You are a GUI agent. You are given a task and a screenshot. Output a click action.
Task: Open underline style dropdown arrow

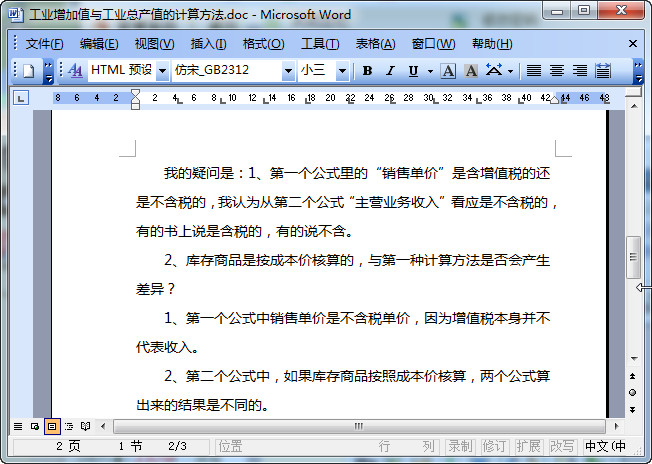(430, 72)
